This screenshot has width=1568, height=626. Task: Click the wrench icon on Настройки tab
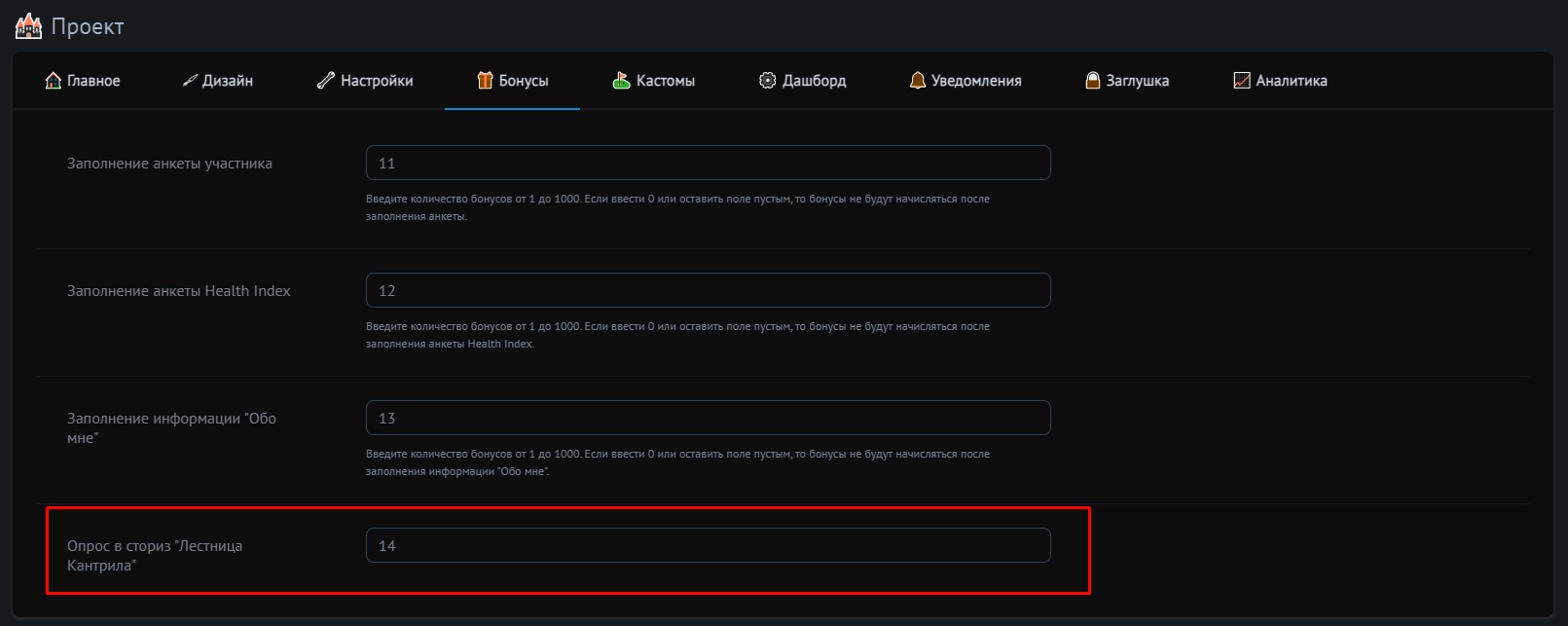pyautogui.click(x=326, y=81)
